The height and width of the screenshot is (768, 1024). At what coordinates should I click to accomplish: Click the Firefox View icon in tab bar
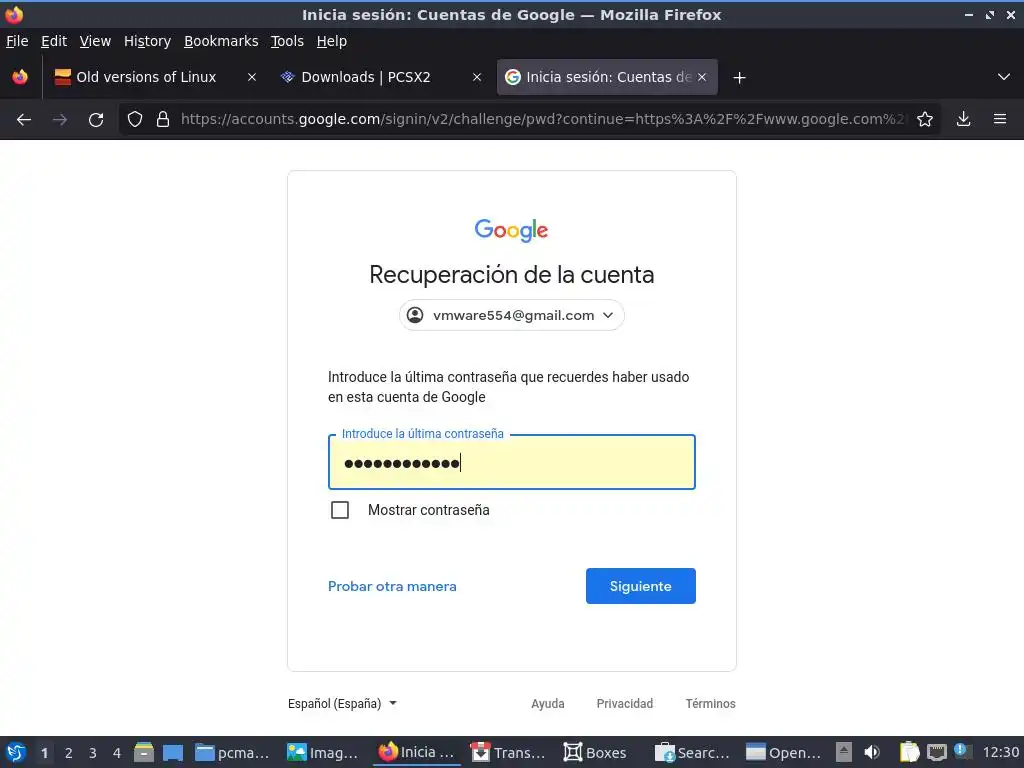tap(20, 77)
